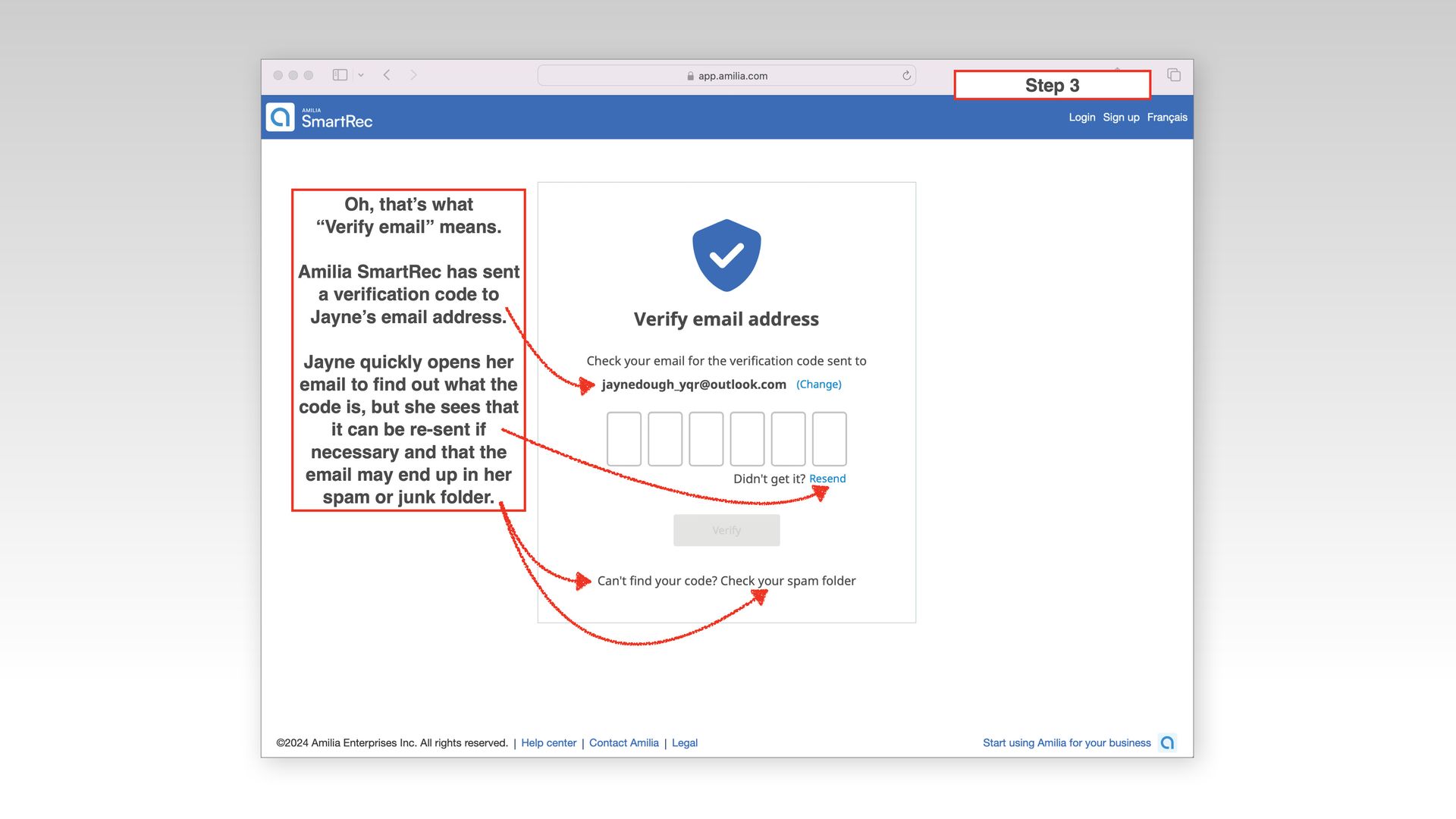Go forward with the browser forward arrow
1456x819 pixels.
pos(413,75)
